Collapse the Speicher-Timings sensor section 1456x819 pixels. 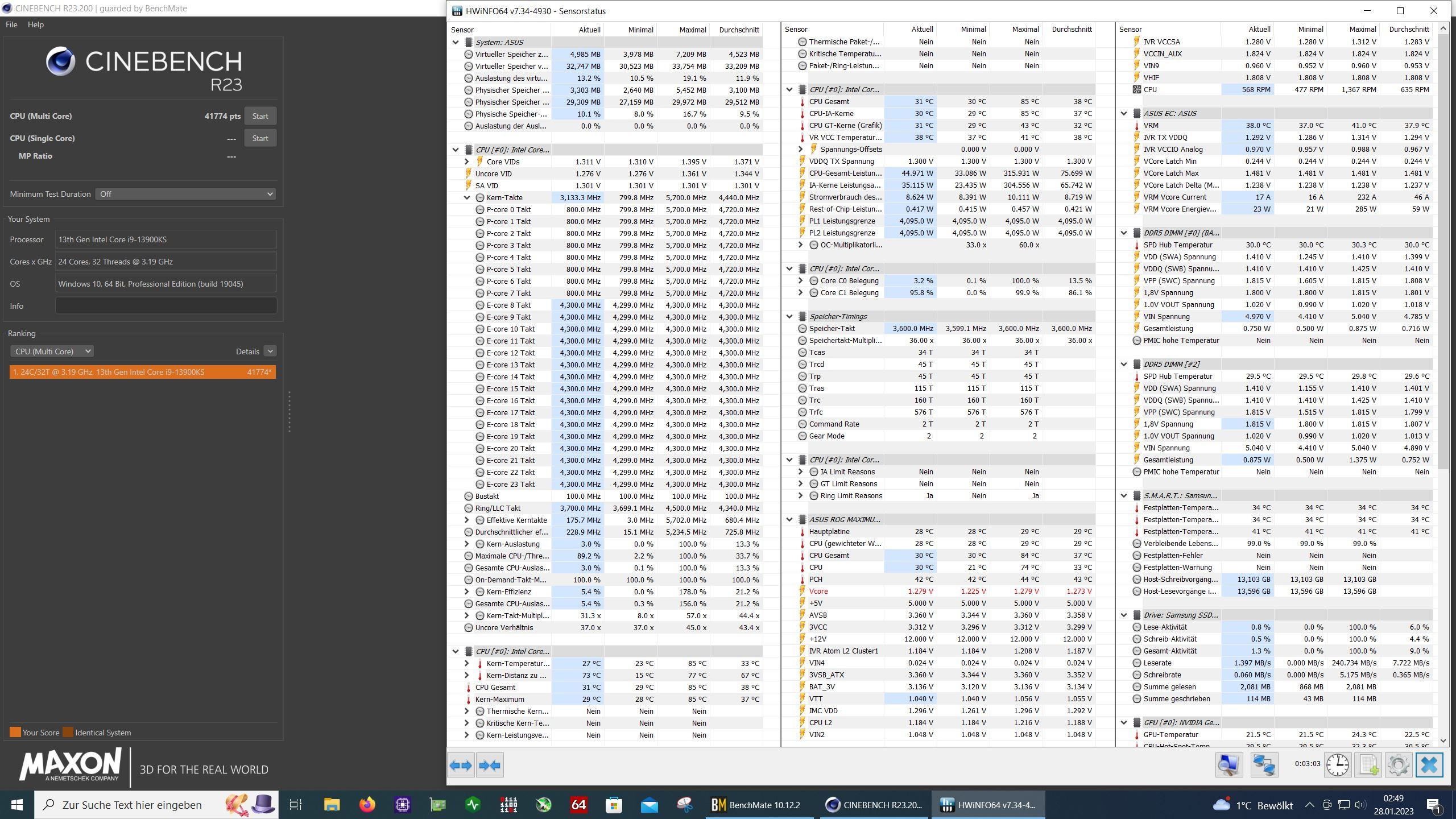789,317
